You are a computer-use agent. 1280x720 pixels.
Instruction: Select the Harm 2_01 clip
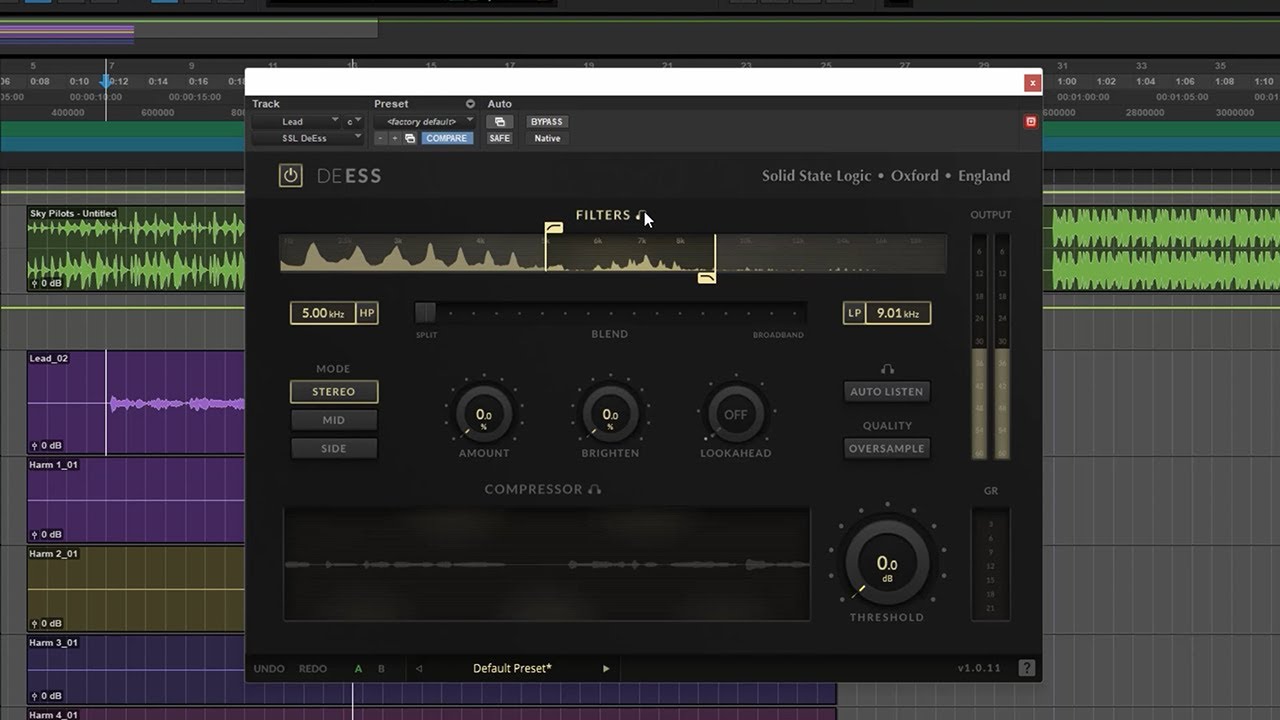pos(136,589)
